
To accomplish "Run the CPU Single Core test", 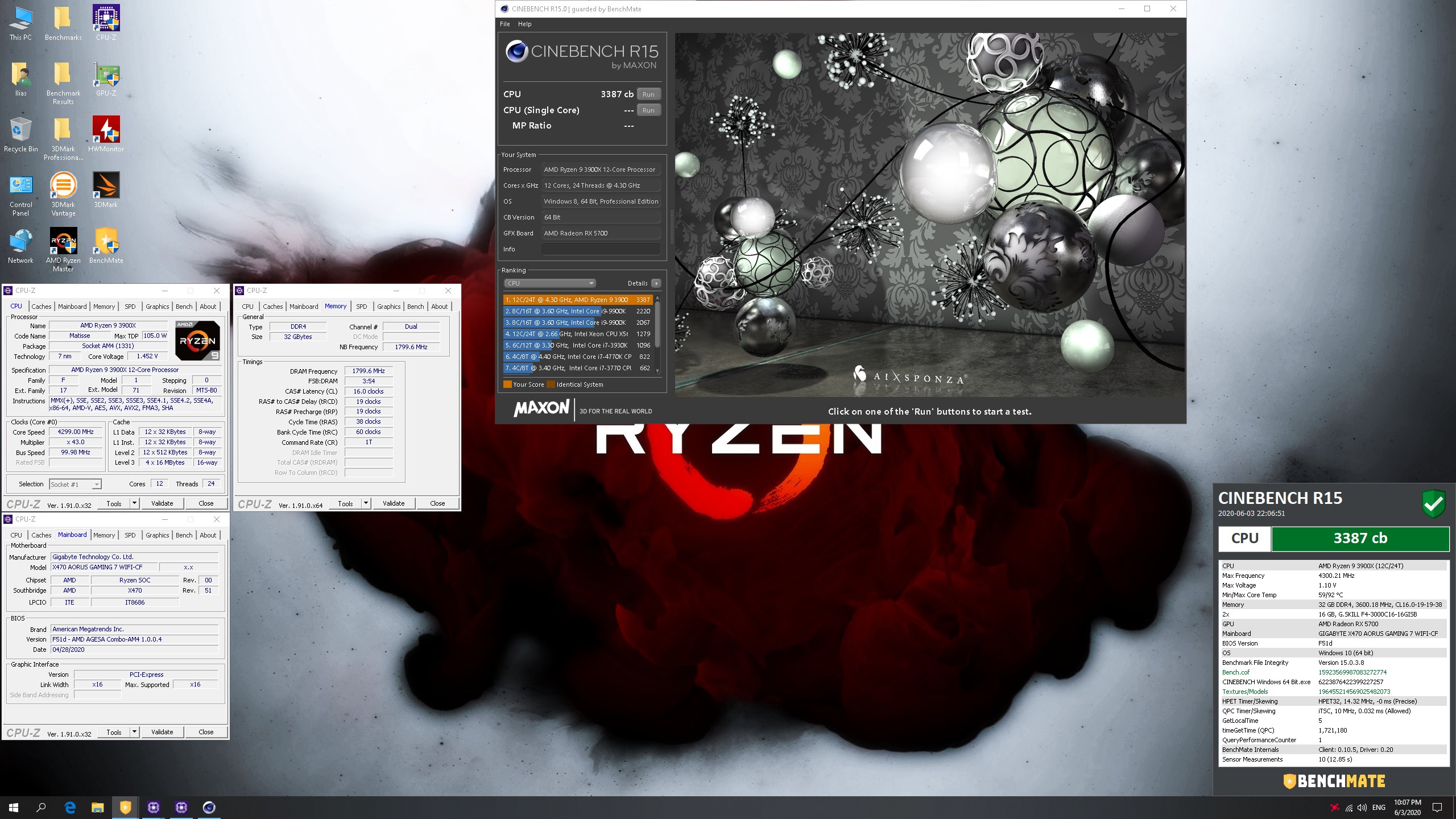I will [x=648, y=110].
